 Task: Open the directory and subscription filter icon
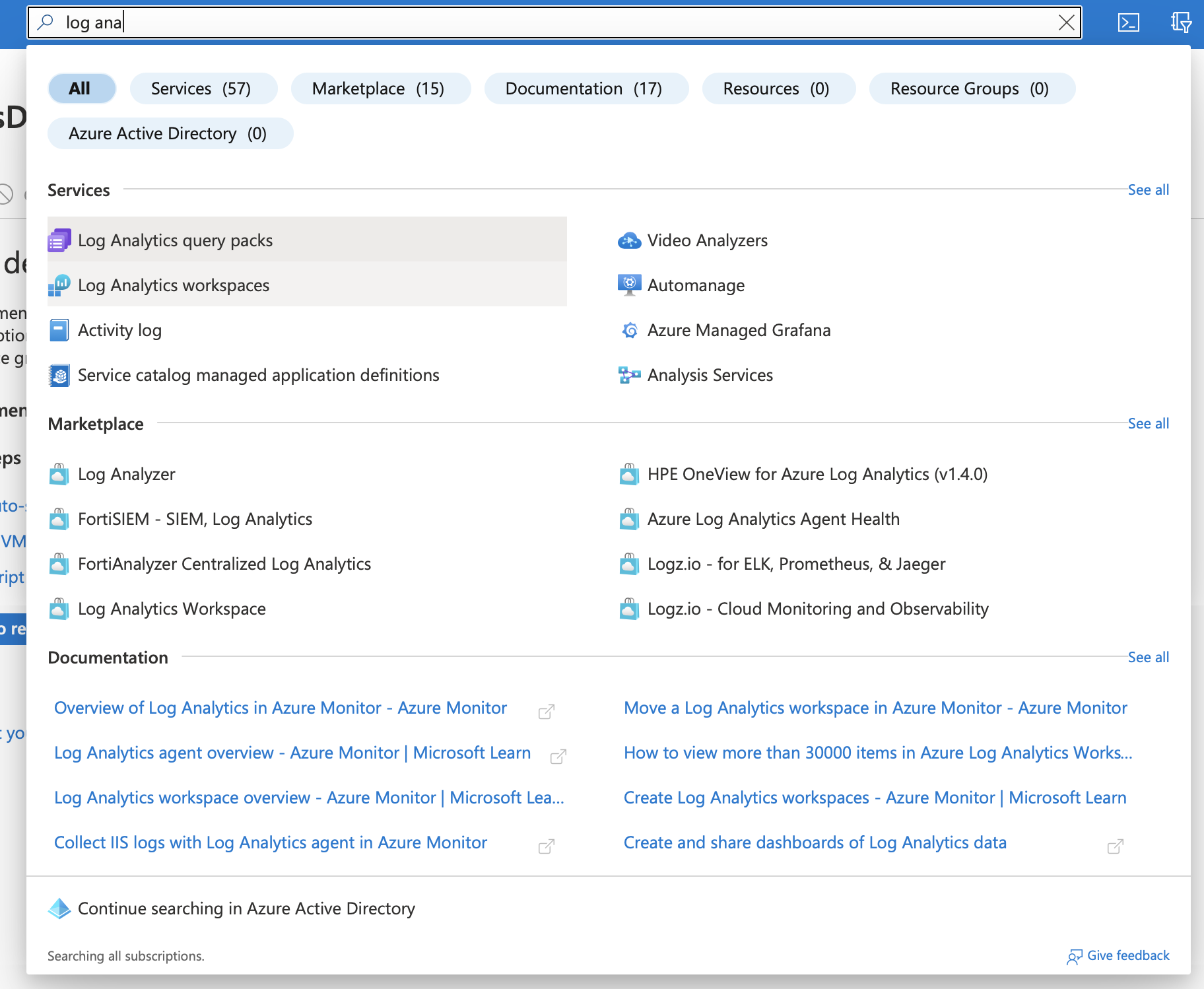tap(1181, 23)
